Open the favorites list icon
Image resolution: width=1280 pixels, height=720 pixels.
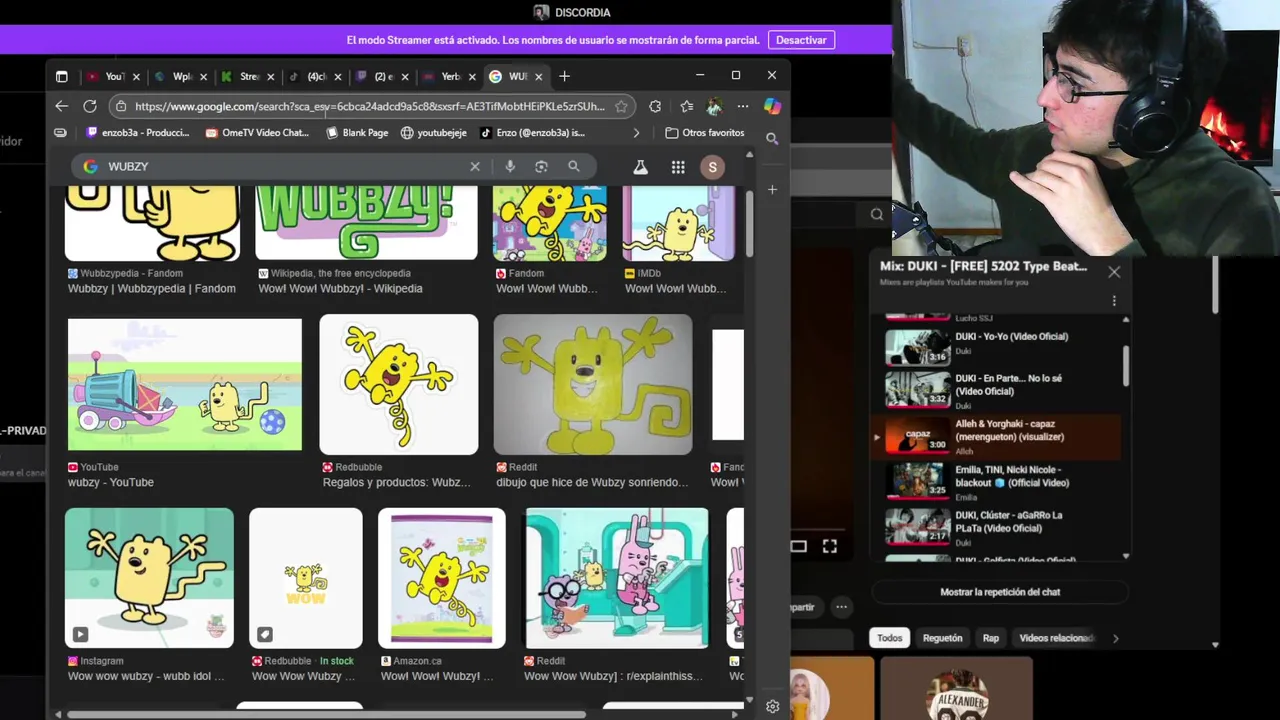tap(686, 106)
